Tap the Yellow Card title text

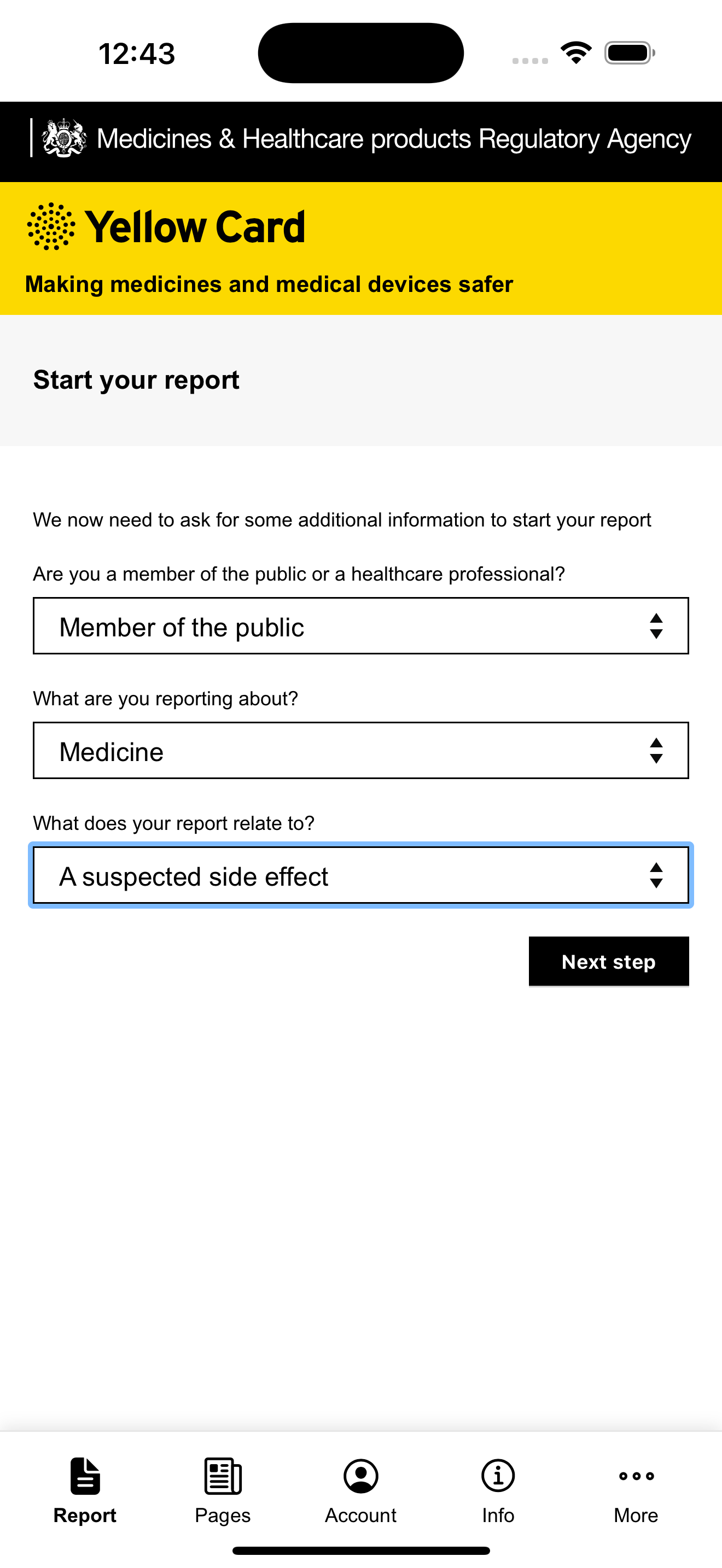pos(195,227)
